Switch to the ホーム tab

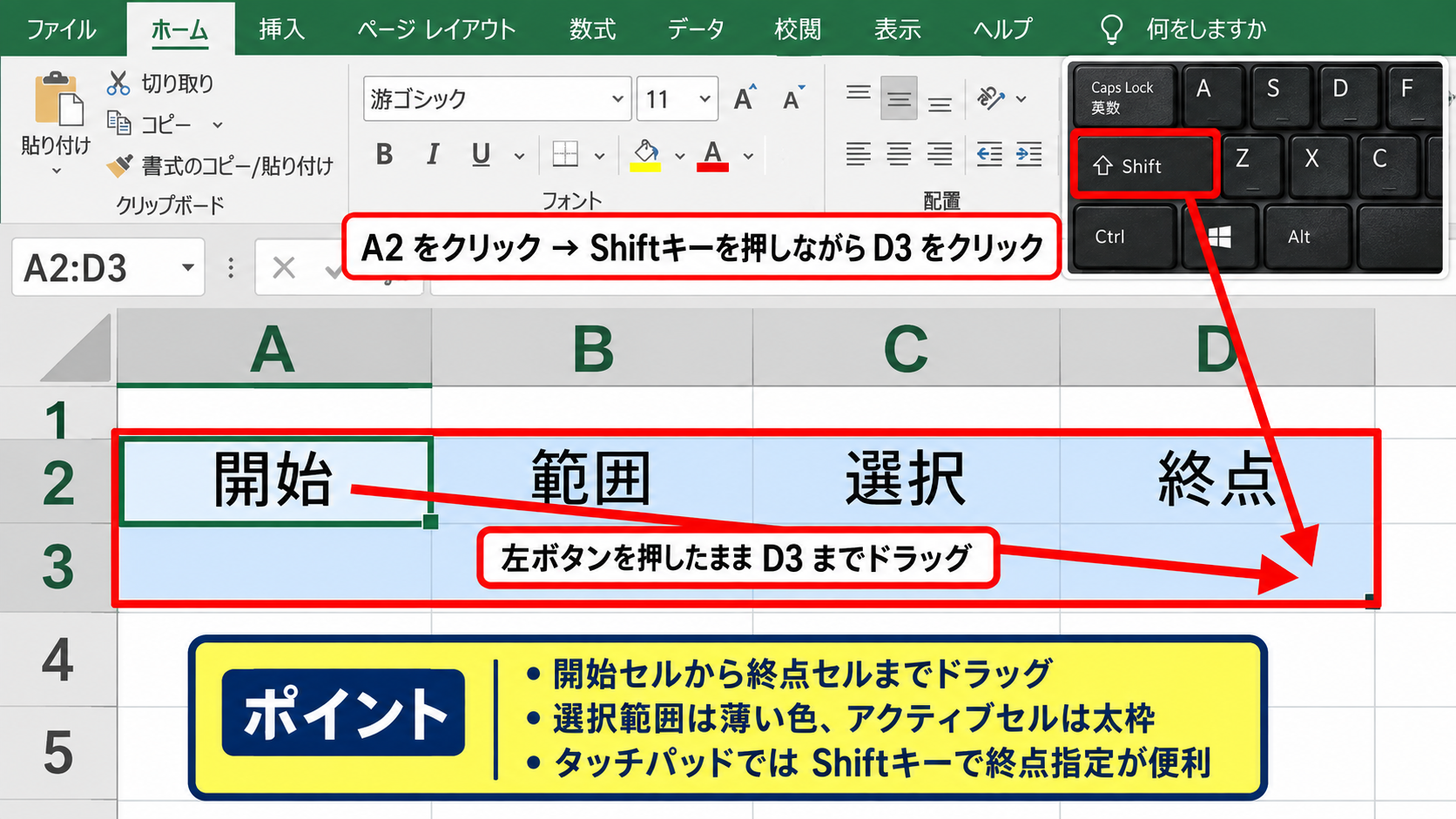coord(180,30)
